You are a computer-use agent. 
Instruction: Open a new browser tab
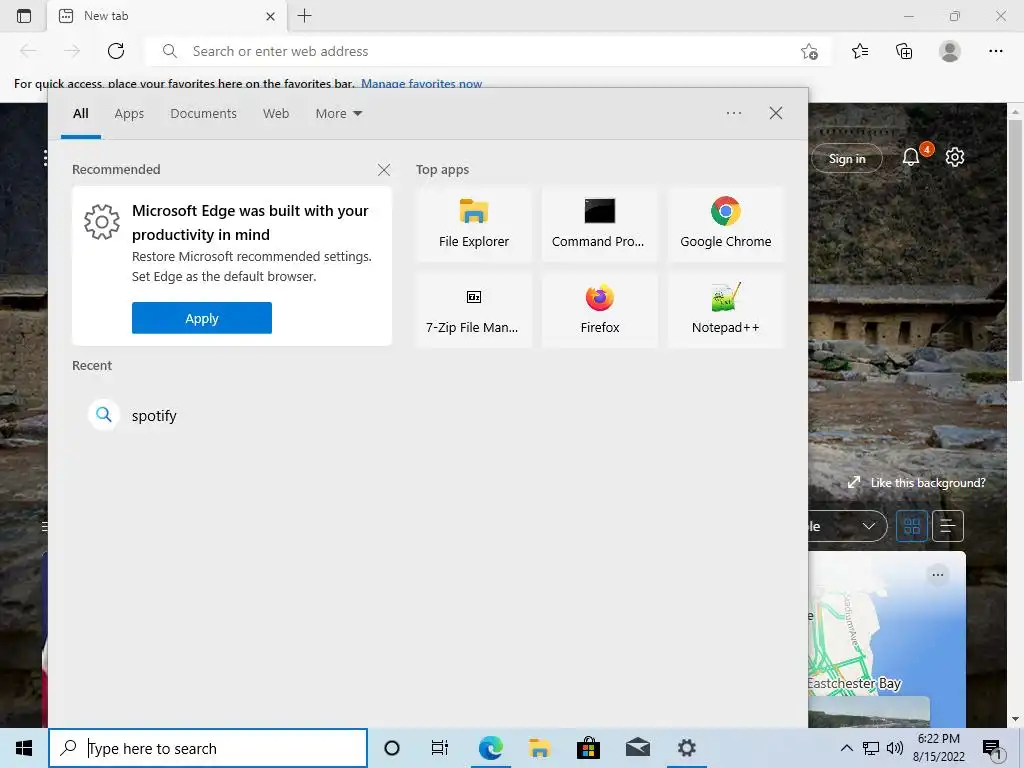(304, 16)
